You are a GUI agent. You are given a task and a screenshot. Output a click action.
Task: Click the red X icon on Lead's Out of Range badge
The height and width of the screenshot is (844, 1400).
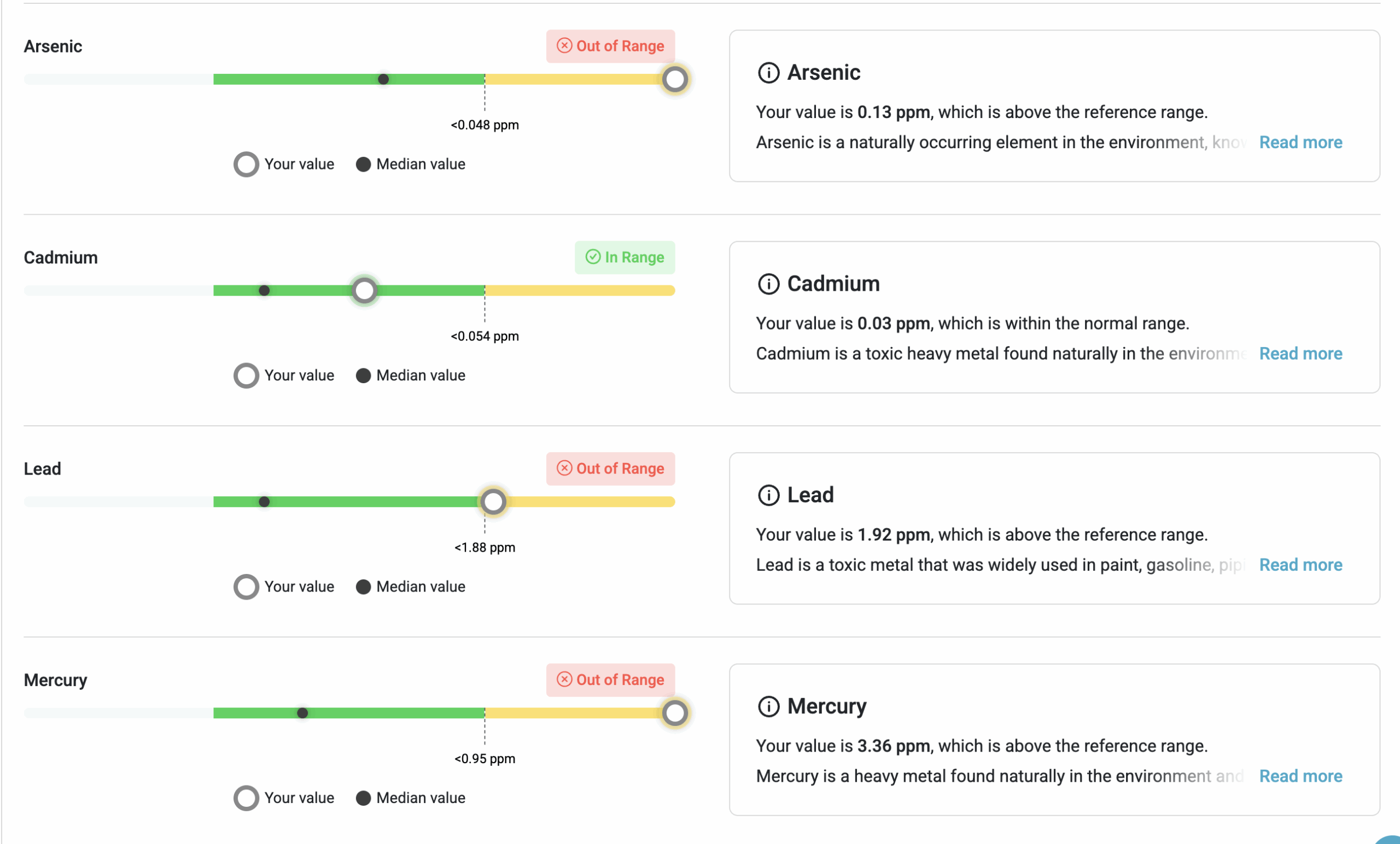(x=564, y=468)
